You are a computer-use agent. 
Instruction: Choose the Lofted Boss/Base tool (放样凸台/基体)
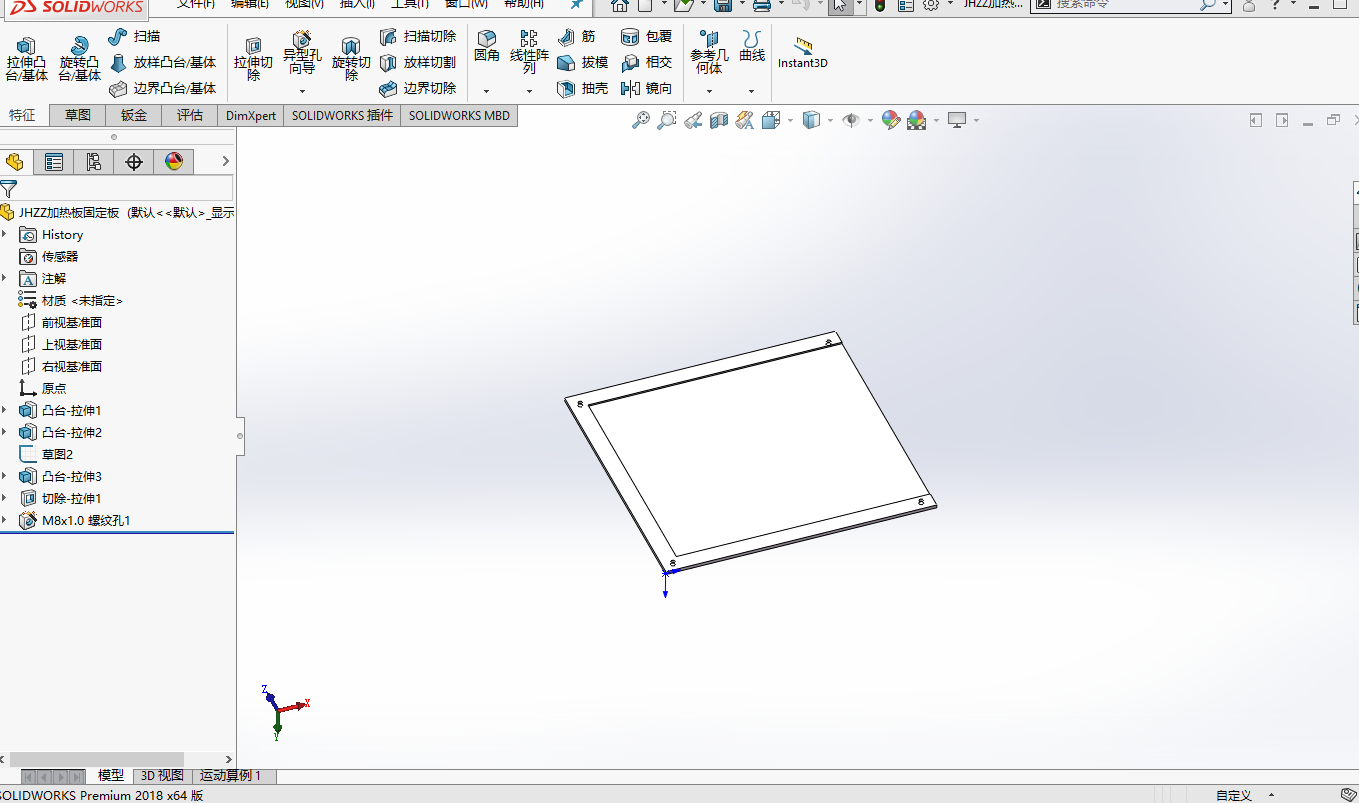162,62
